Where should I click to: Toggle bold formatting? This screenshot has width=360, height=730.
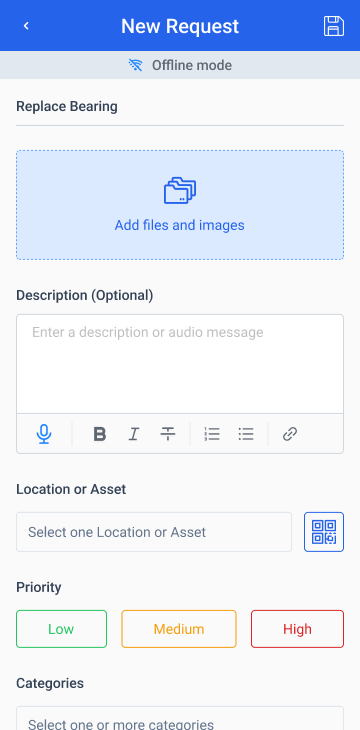coord(100,434)
